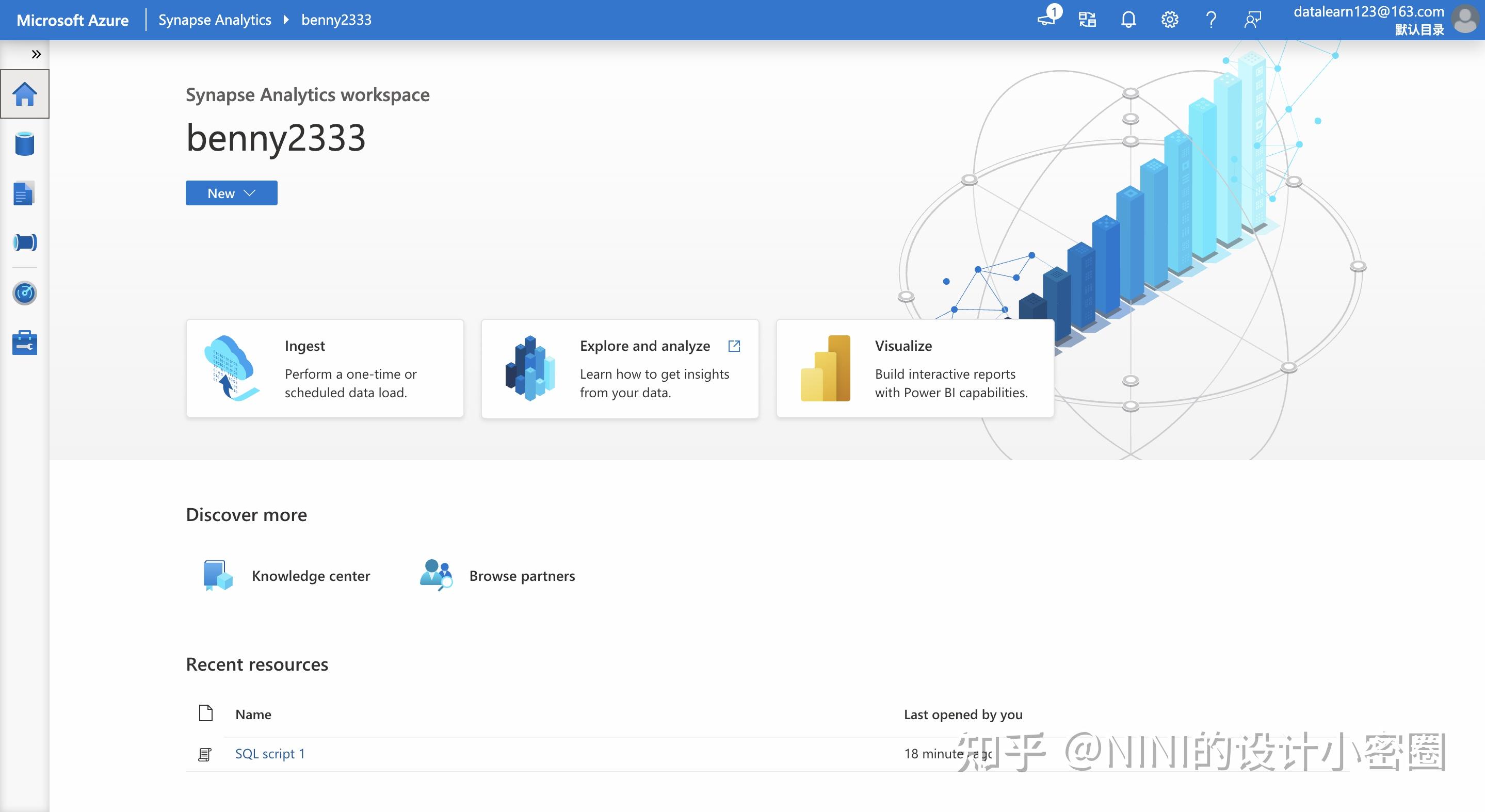Screen dimensions: 1485x812
Task: Navigate to Synapse Analytics breadcrumb
Action: [215, 19]
